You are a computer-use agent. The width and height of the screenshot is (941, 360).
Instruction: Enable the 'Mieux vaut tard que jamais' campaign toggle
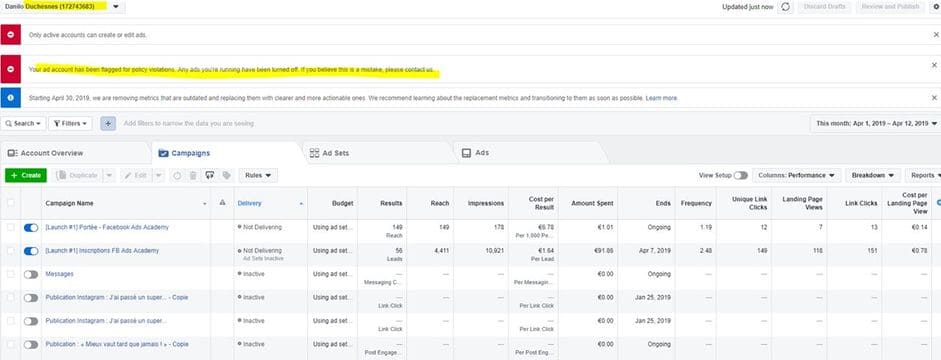click(31, 344)
